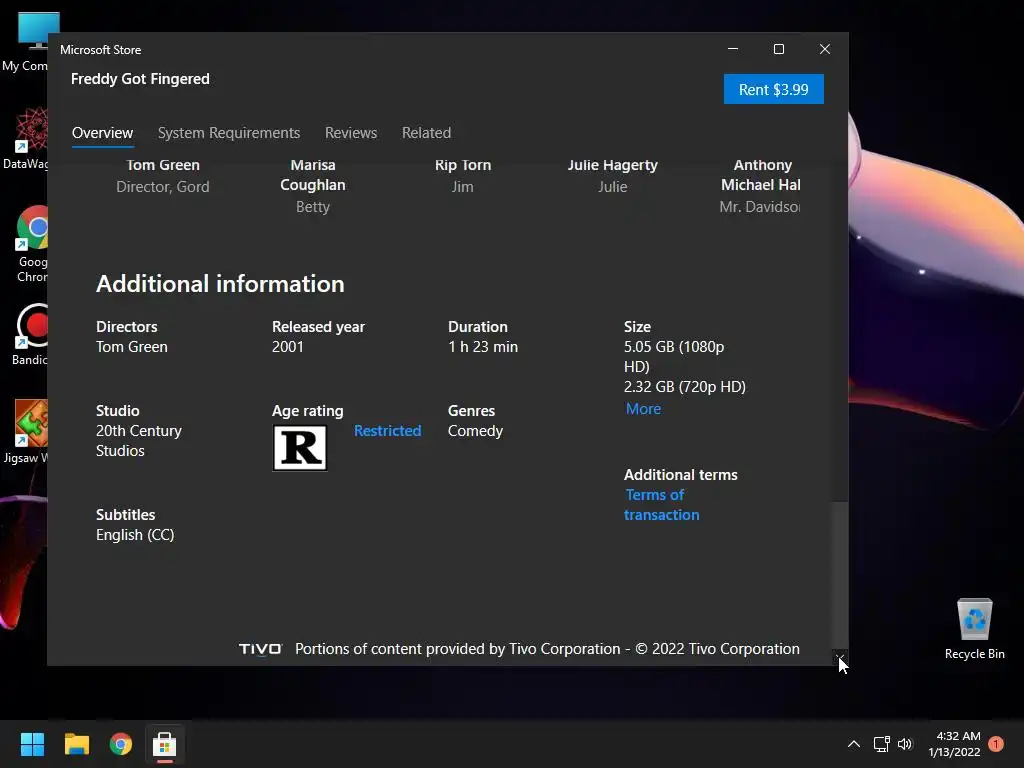Viewport: 1024px width, 768px height.
Task: Click the R rating badge image
Action: point(300,448)
